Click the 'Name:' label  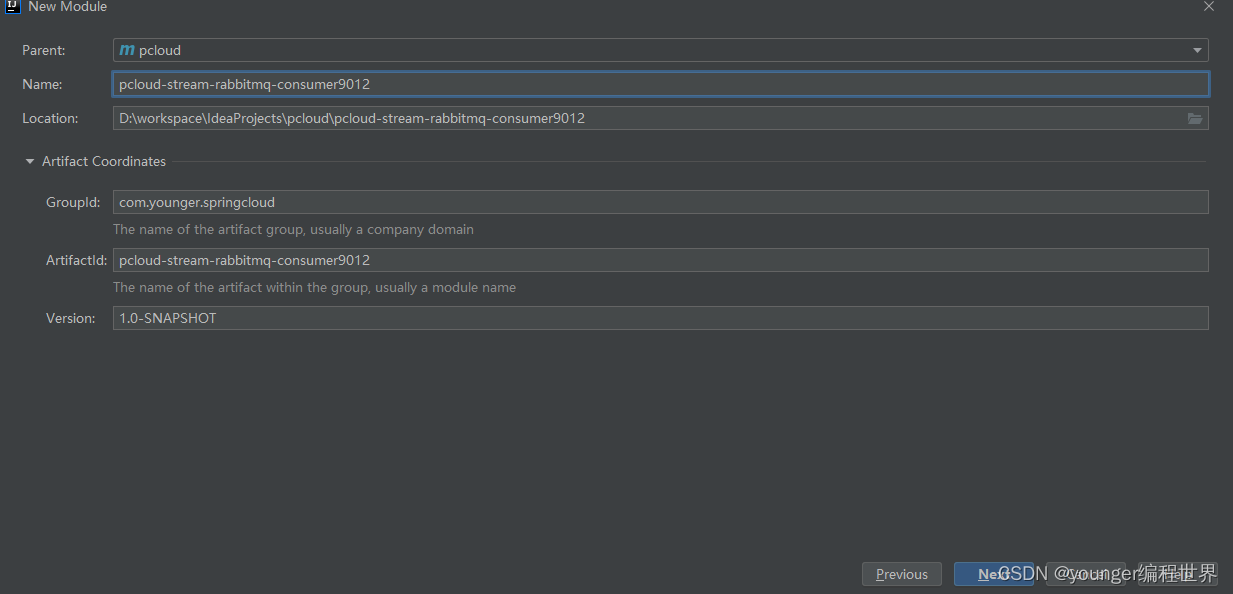point(42,84)
